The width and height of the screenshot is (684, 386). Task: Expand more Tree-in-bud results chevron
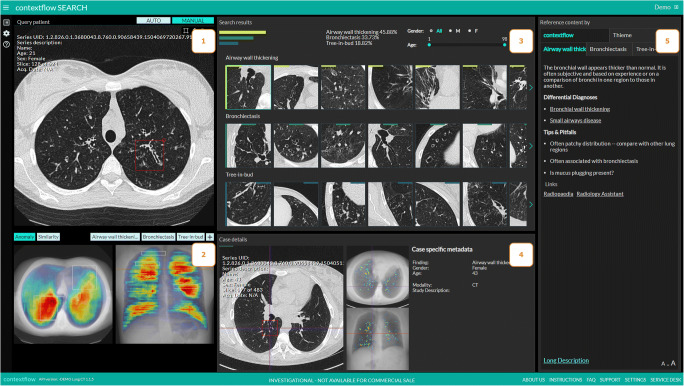(x=531, y=205)
